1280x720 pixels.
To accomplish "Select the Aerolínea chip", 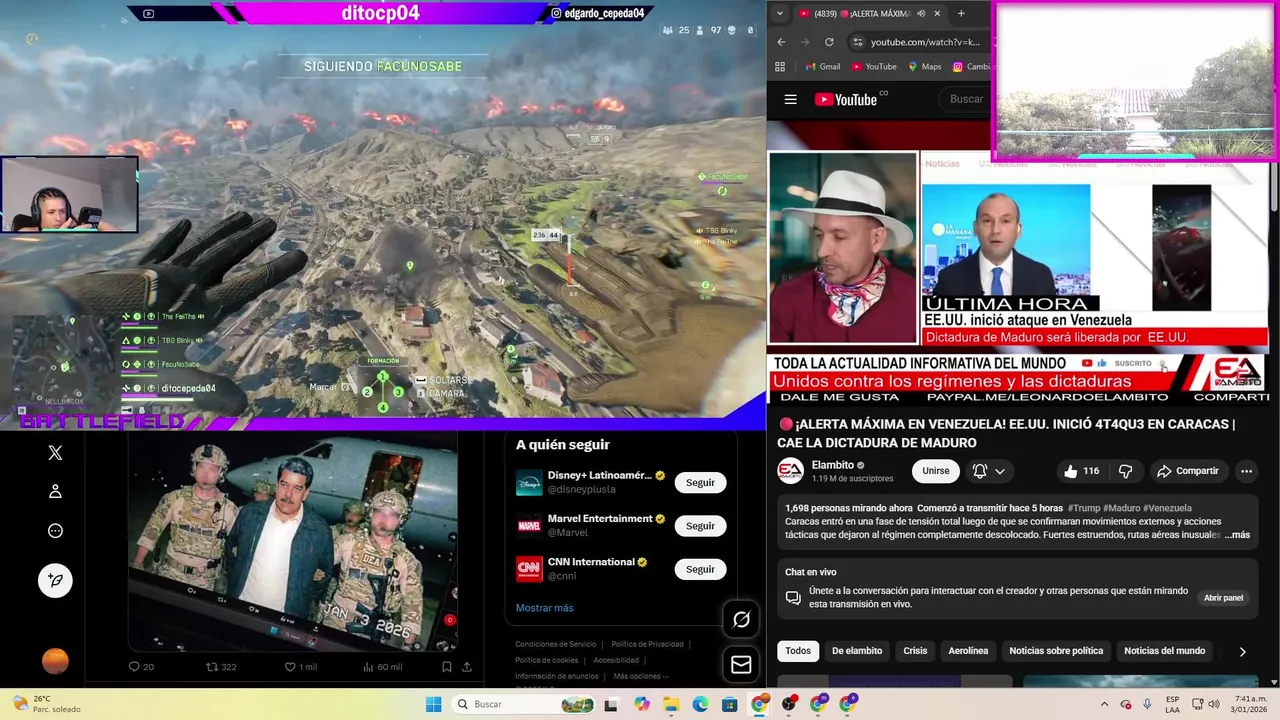I will (968, 651).
